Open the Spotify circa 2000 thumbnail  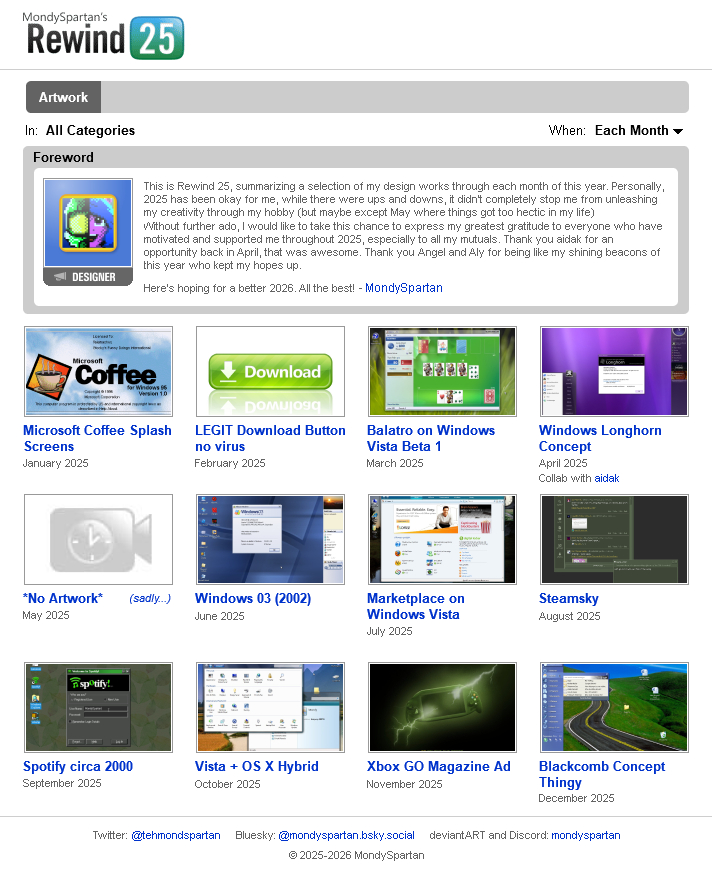98,707
